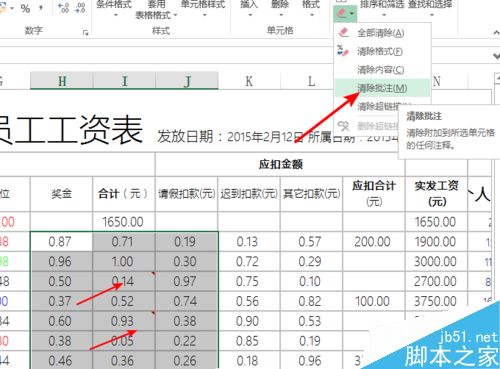
Task: Increase decimal places button
Action: click(x=63, y=8)
